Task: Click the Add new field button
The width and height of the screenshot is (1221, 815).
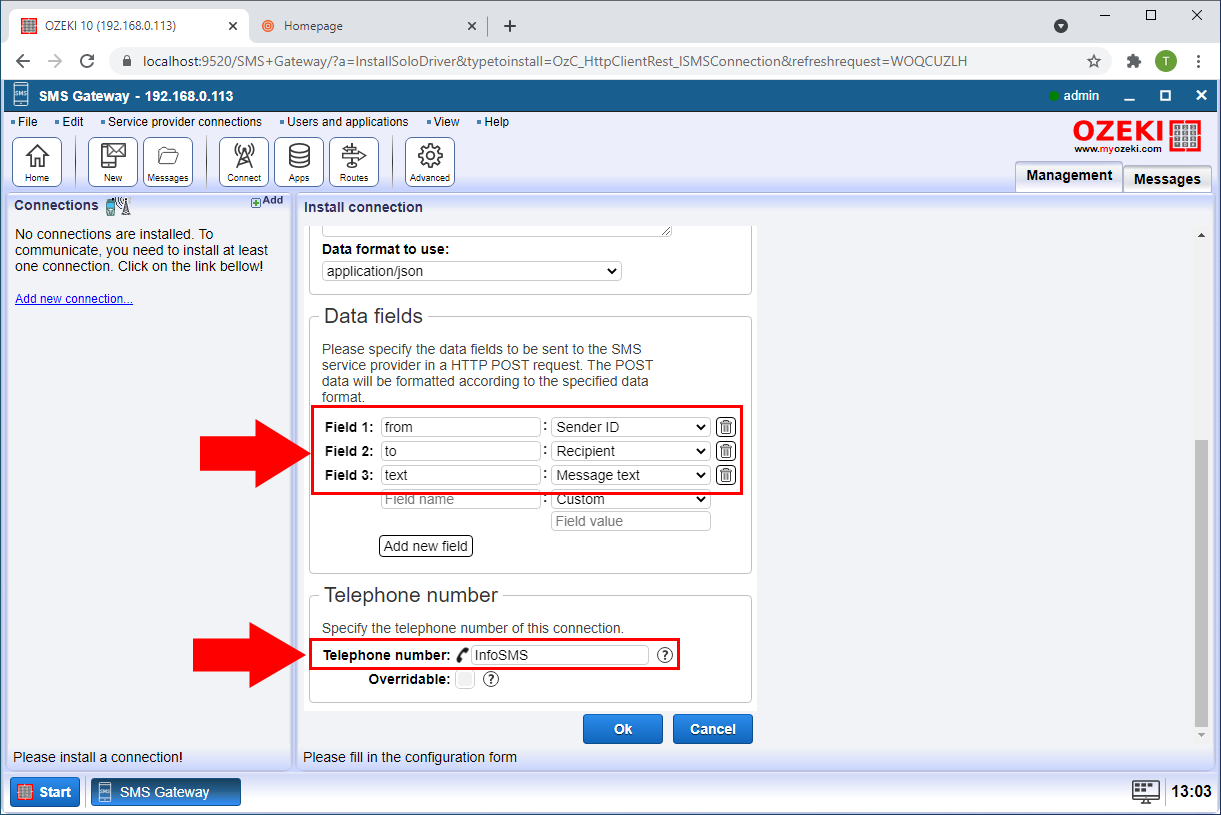Action: [x=426, y=546]
